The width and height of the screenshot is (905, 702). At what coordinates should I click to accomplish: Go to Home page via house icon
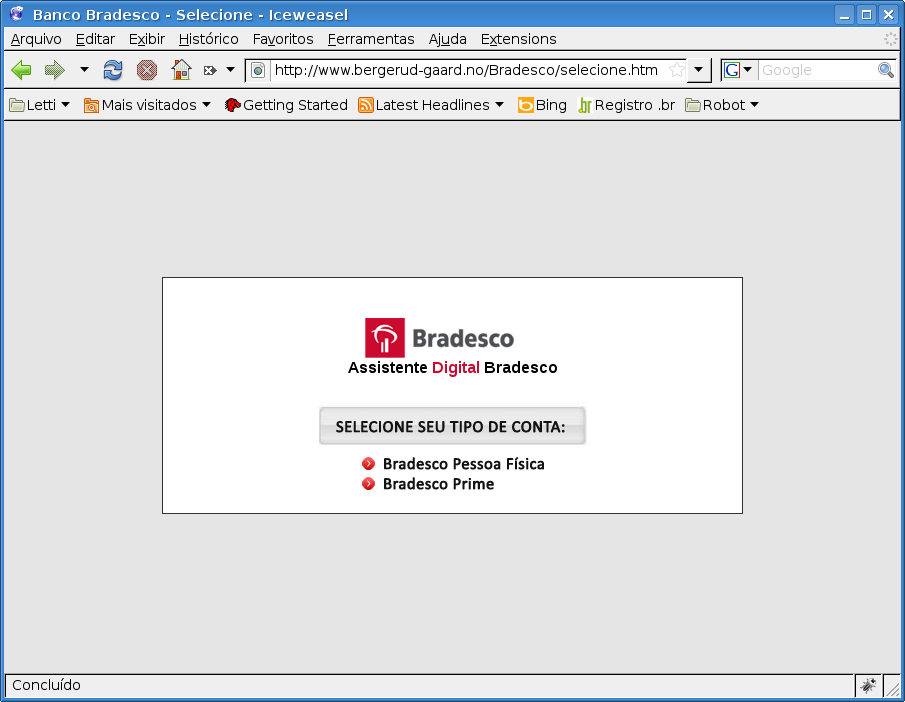click(181, 70)
